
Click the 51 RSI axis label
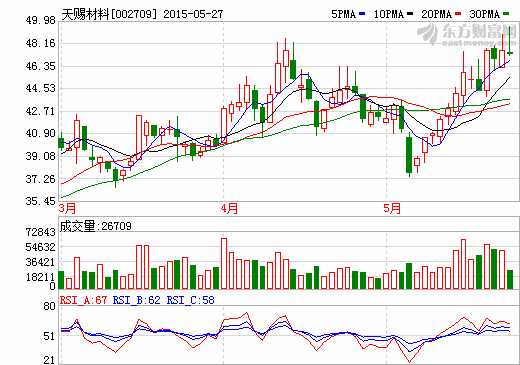pyautogui.click(x=49, y=336)
